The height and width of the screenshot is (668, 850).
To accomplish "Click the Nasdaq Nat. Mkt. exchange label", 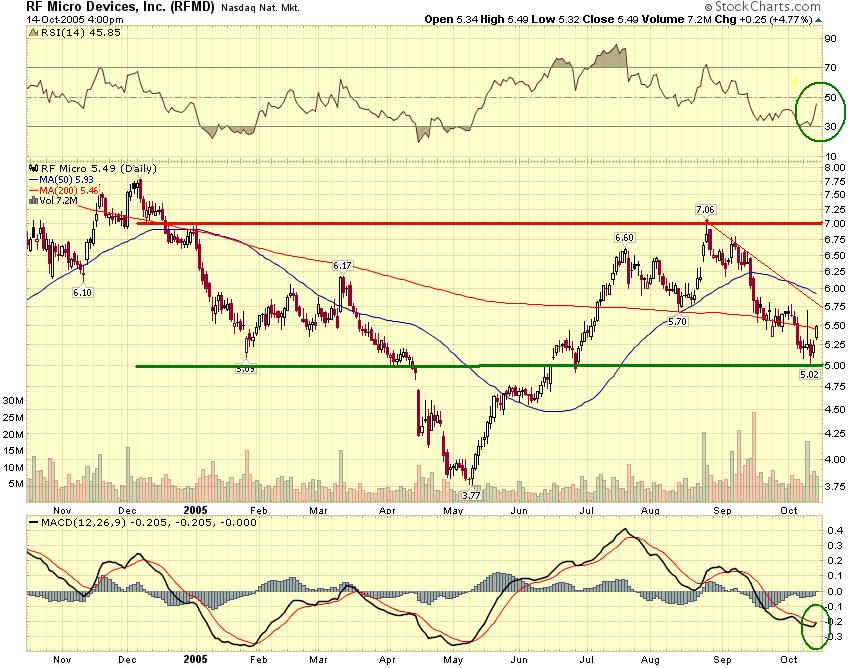I will point(260,8).
